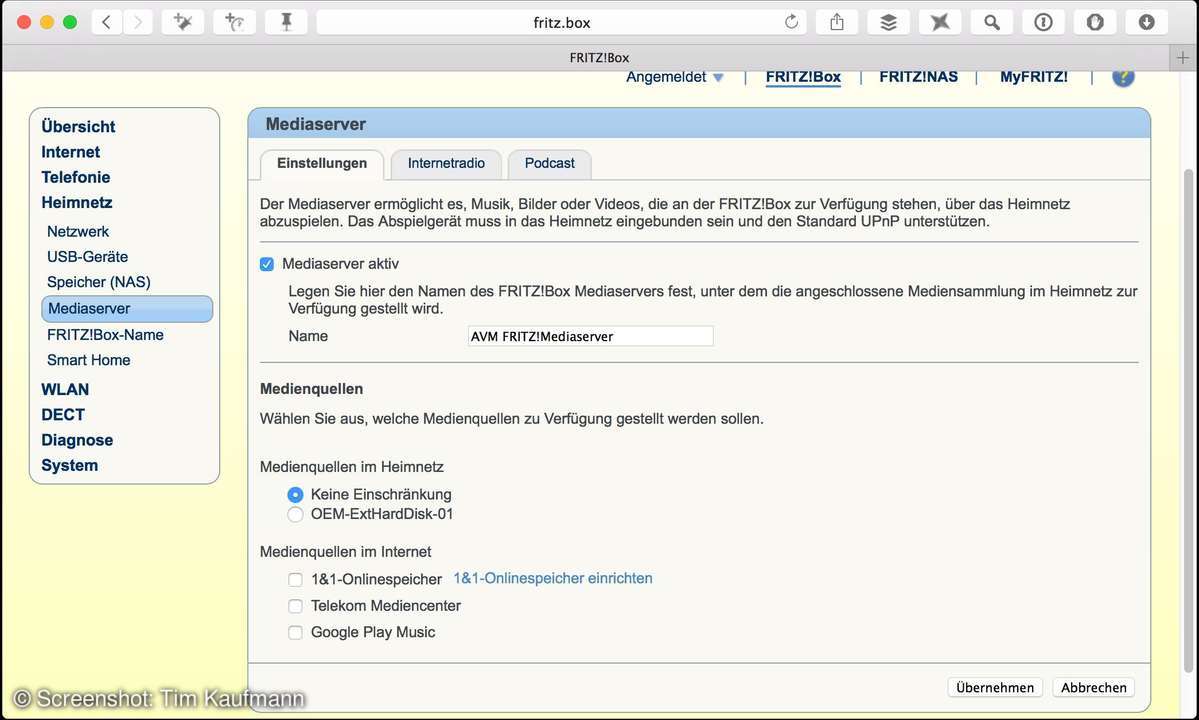Screen dimensions: 1199x720
Task: Open Diagnose in the sidebar
Action: click(77, 440)
